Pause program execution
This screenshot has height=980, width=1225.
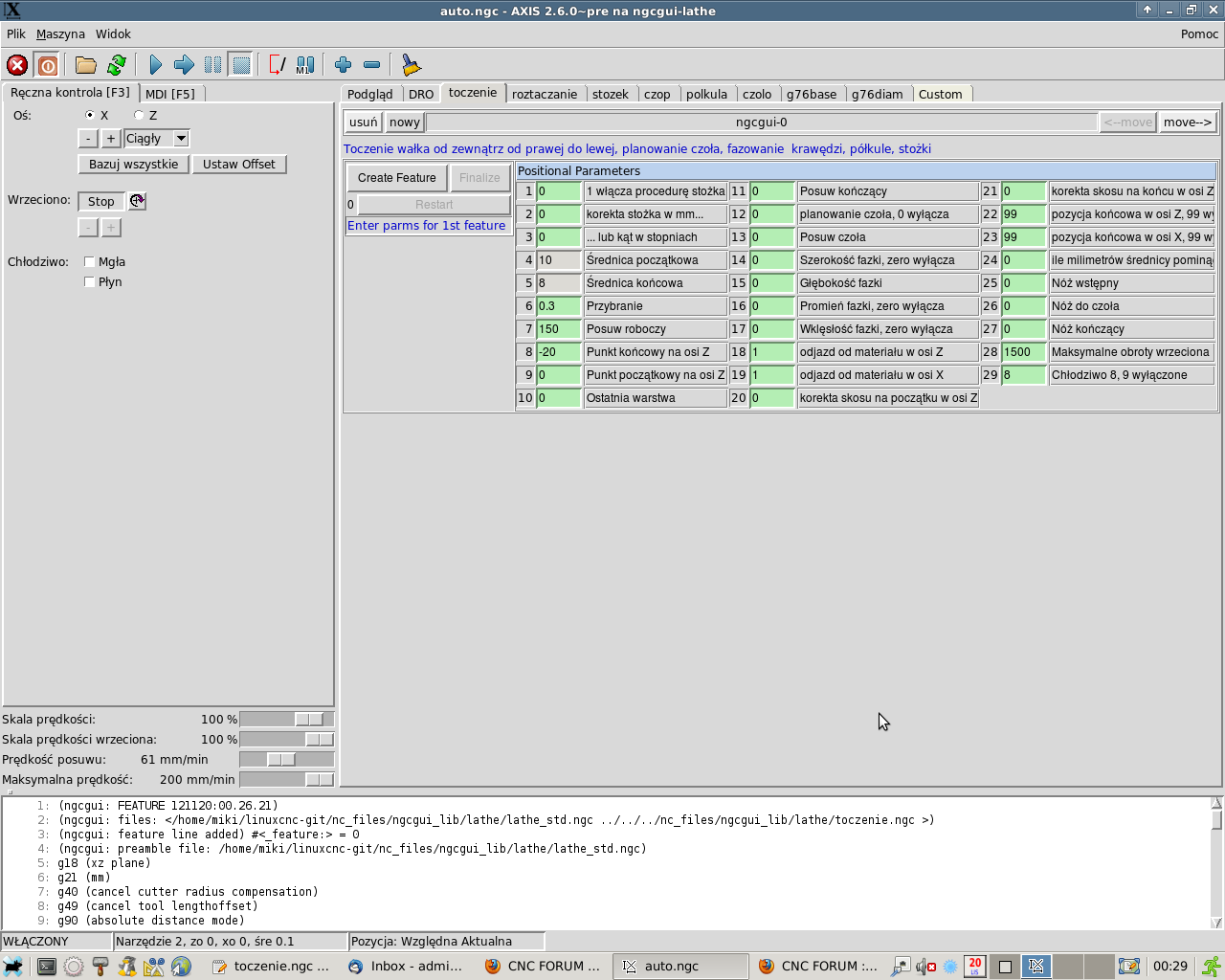(212, 65)
